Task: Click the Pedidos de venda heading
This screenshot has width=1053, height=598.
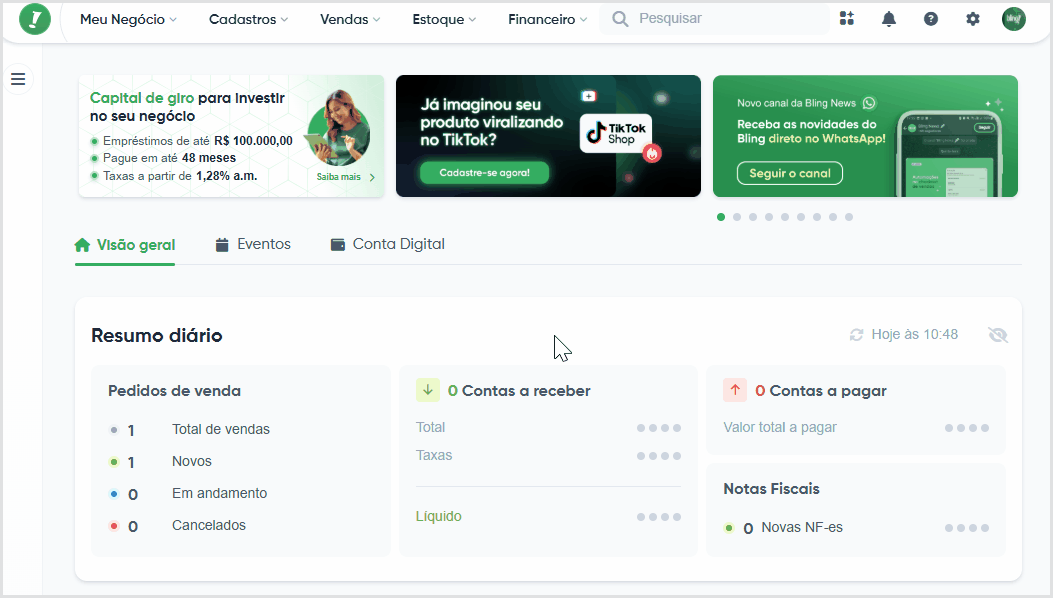Action: tap(175, 391)
